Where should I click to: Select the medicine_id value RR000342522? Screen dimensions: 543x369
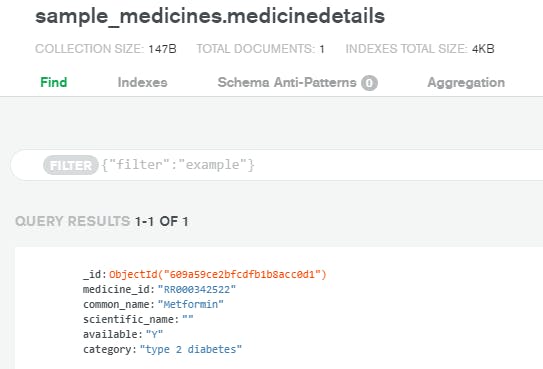pos(196,289)
